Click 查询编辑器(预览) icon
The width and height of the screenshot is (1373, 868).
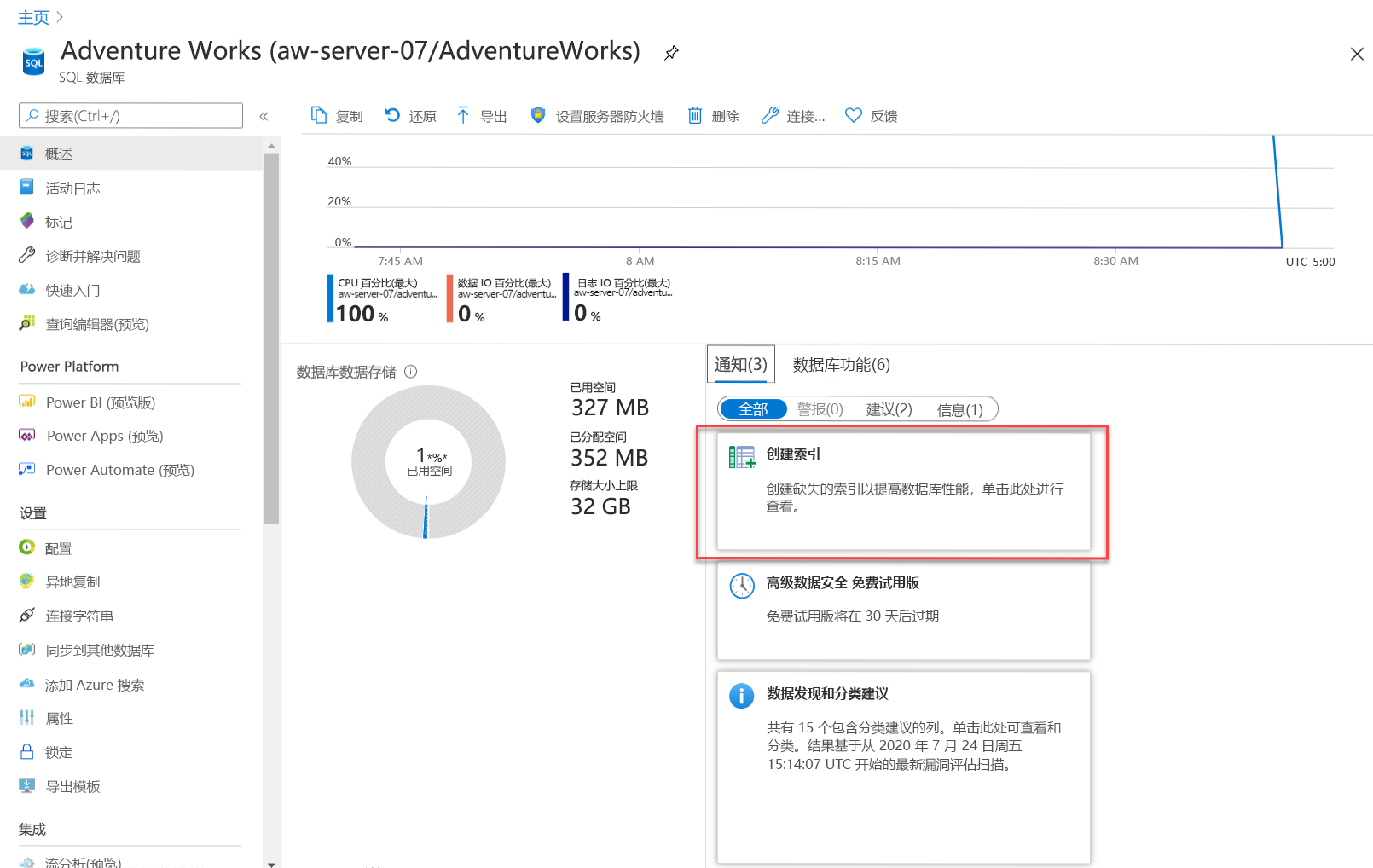[x=27, y=323]
